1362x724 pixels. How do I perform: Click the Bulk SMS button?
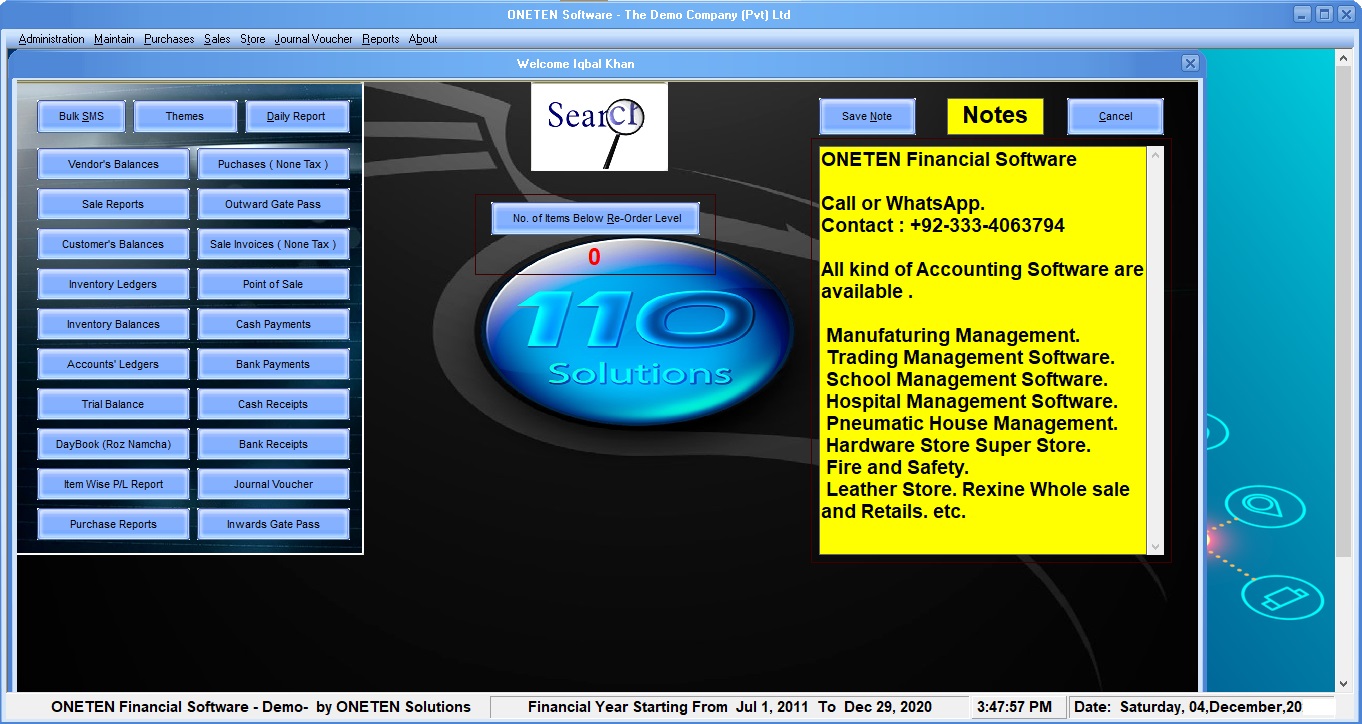(81, 116)
